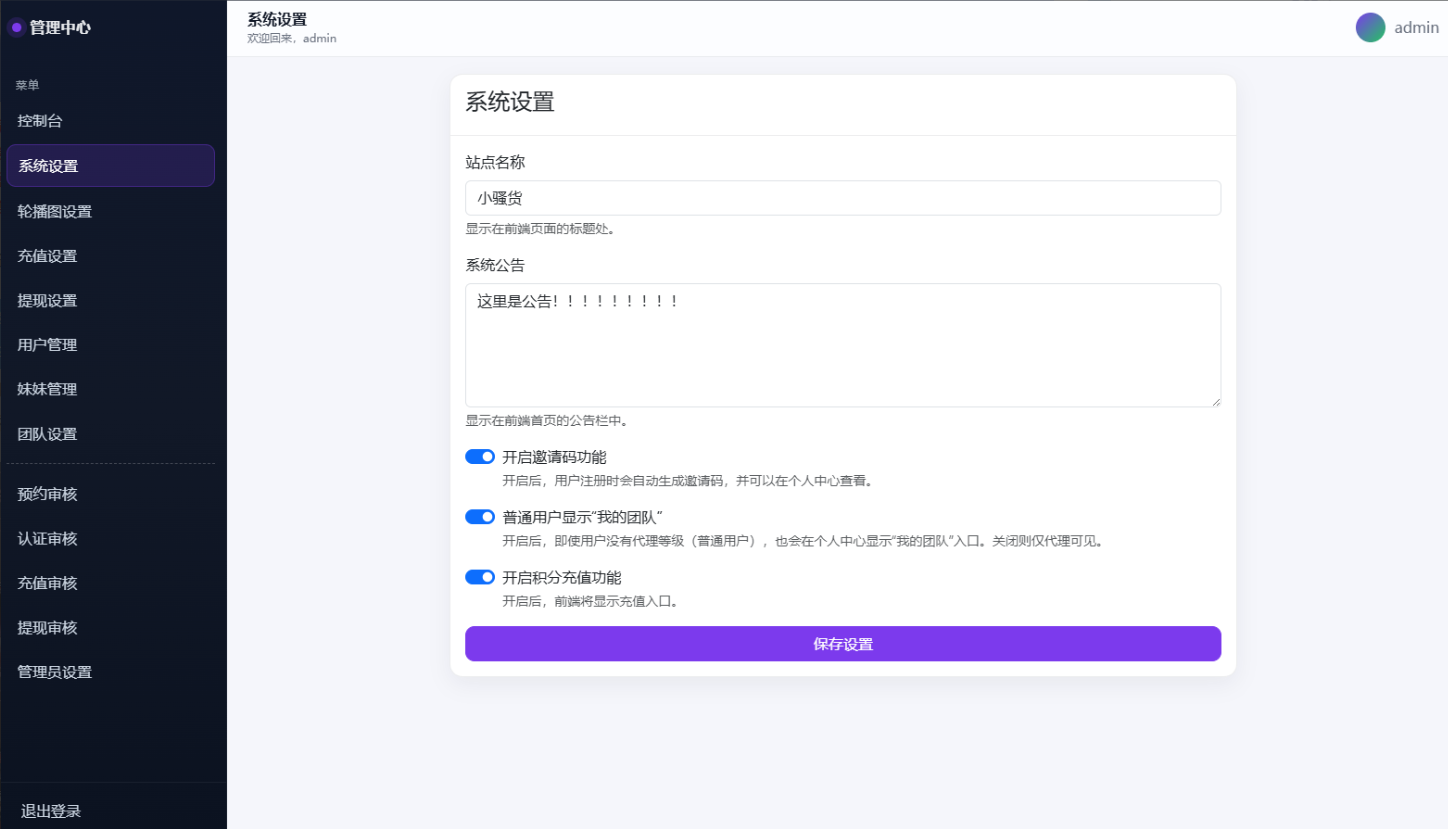Click 退出登录 to log out
This screenshot has width=1448, height=829.
[51, 811]
